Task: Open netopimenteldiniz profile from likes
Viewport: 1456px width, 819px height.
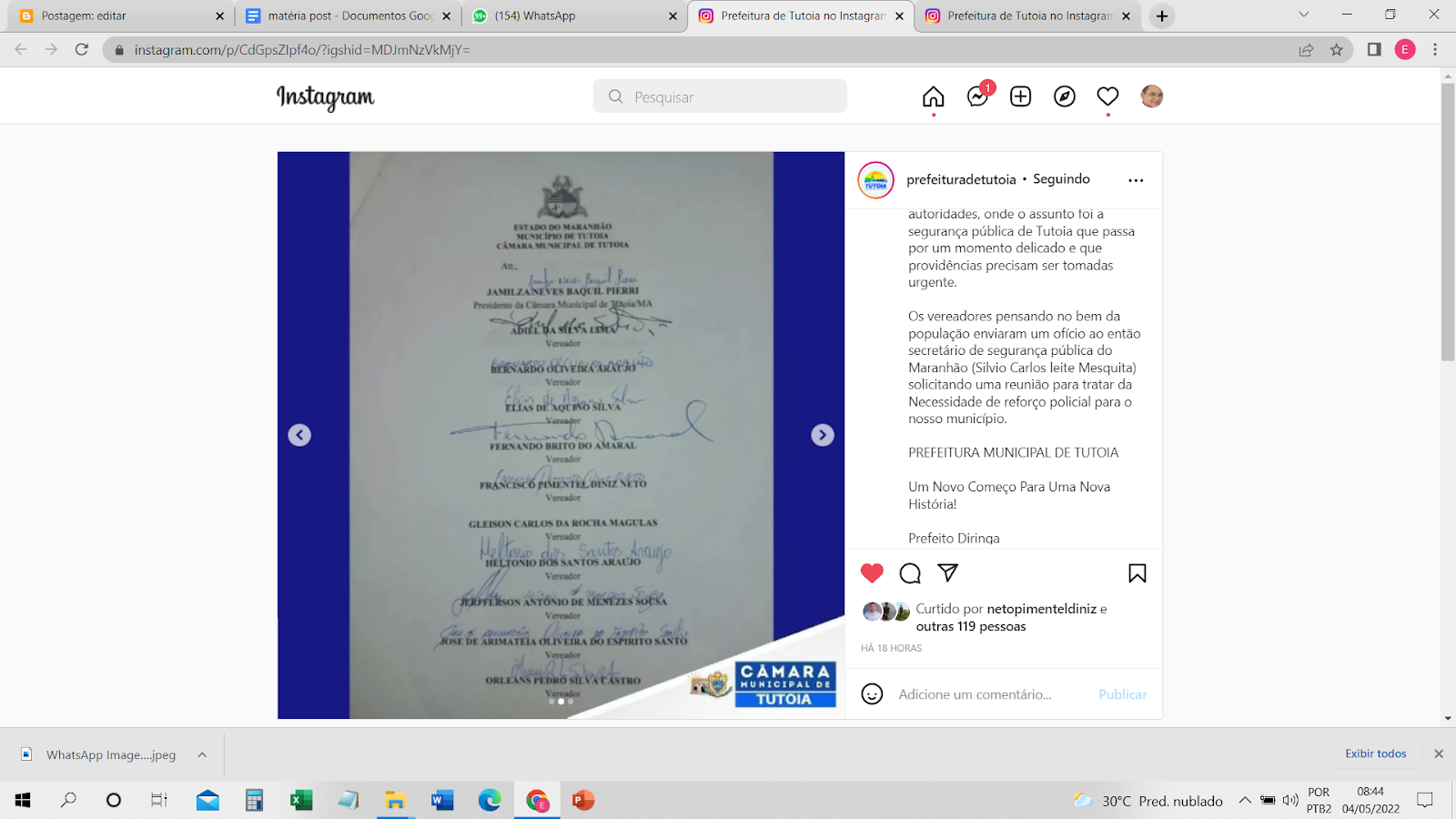Action: point(1042,609)
